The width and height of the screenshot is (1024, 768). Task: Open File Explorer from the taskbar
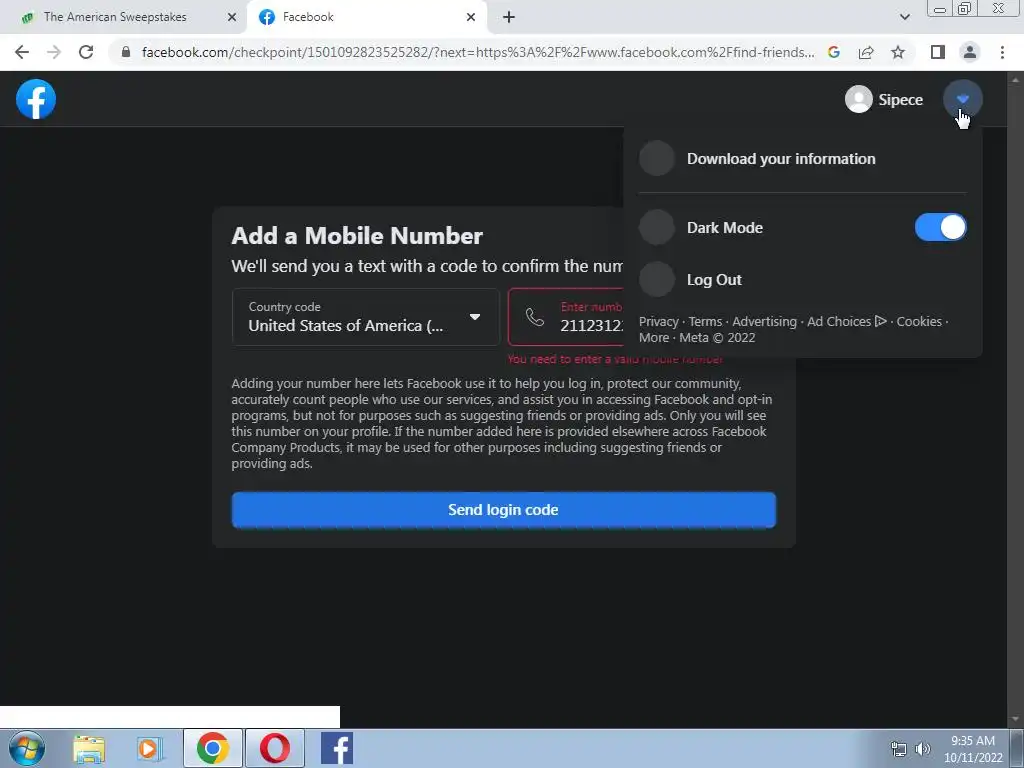click(89, 748)
